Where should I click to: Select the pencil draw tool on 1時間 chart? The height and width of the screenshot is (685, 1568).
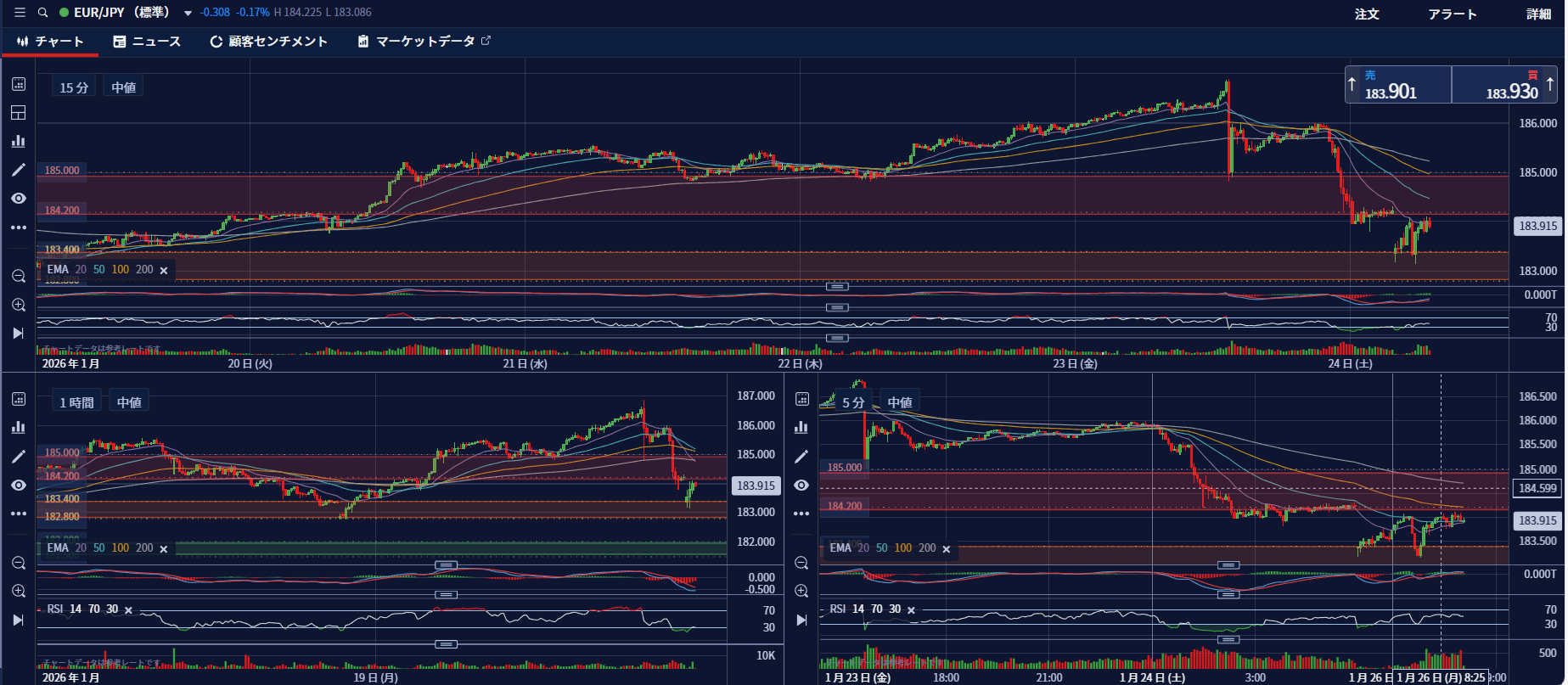[19, 457]
